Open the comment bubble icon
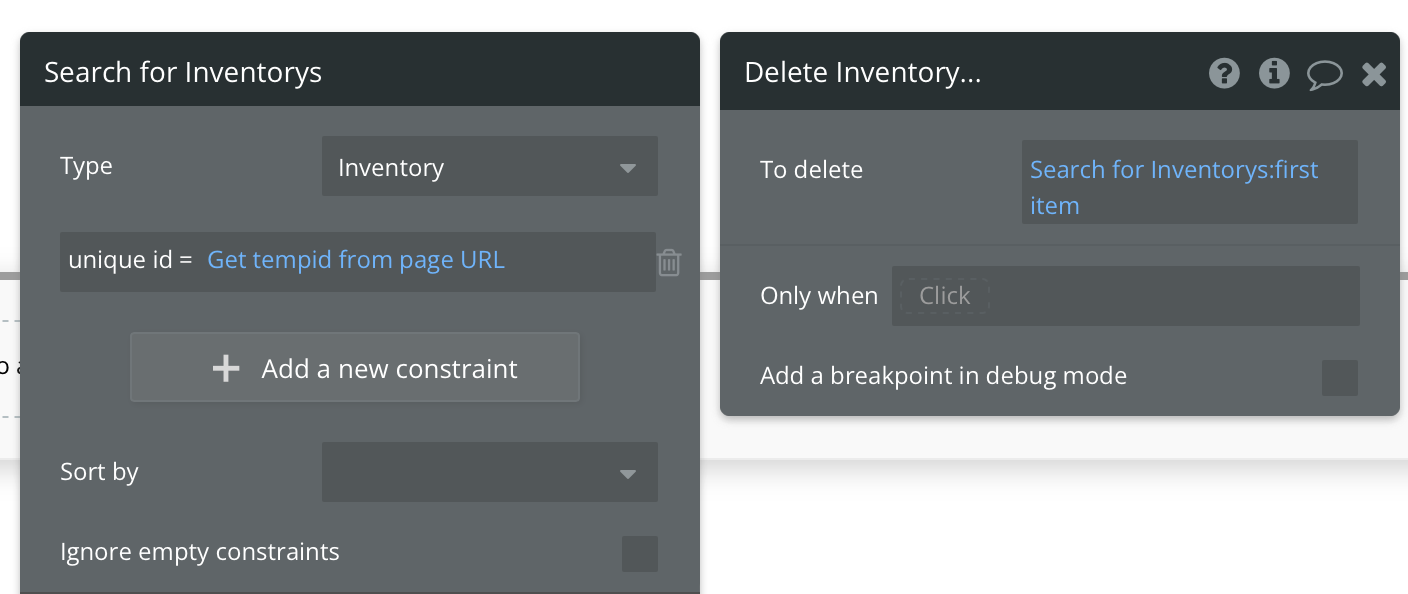 tap(1324, 74)
